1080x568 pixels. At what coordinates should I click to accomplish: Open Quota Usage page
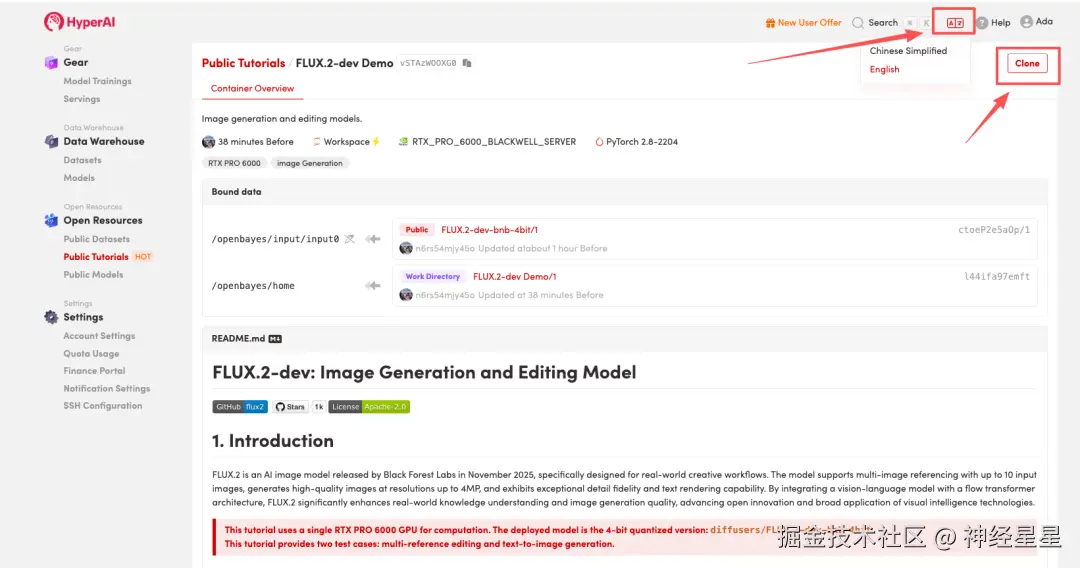point(91,354)
